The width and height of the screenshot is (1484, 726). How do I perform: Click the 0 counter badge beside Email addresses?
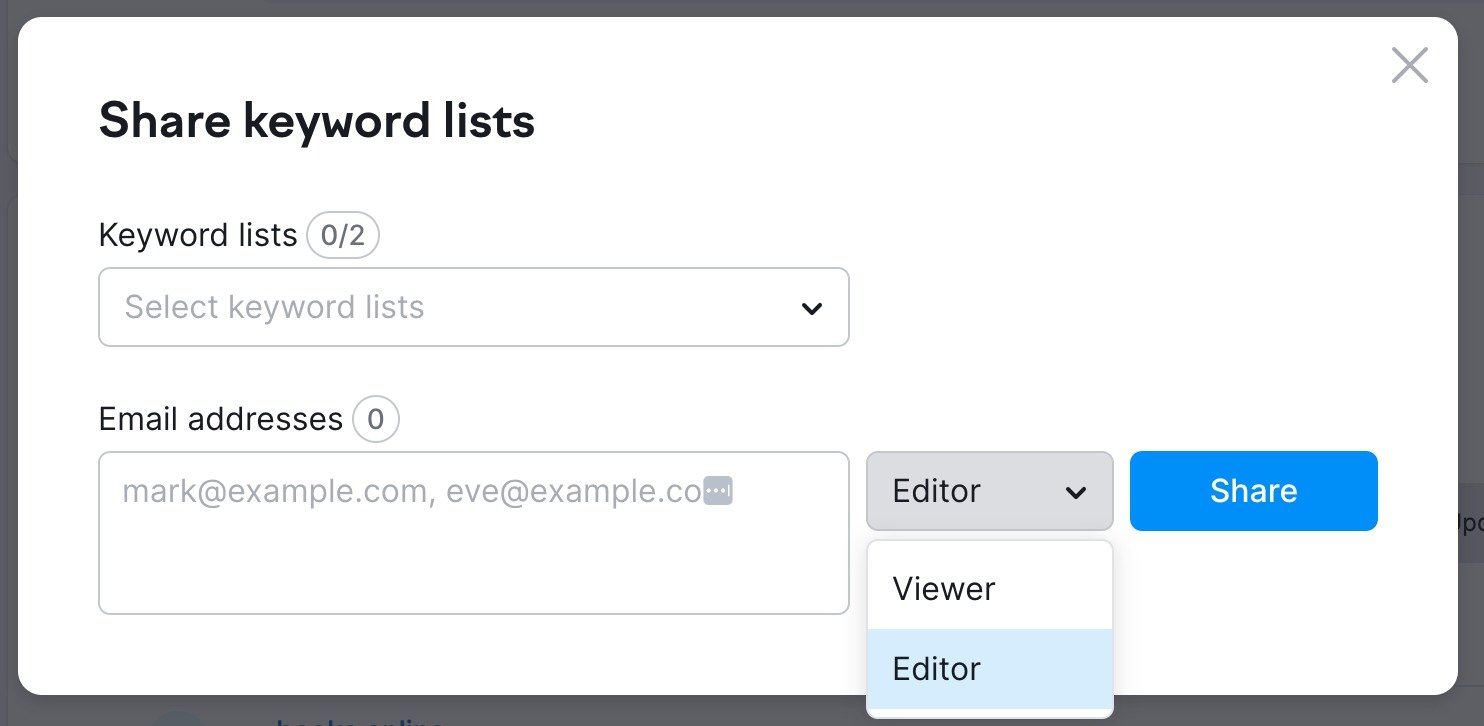[375, 420]
